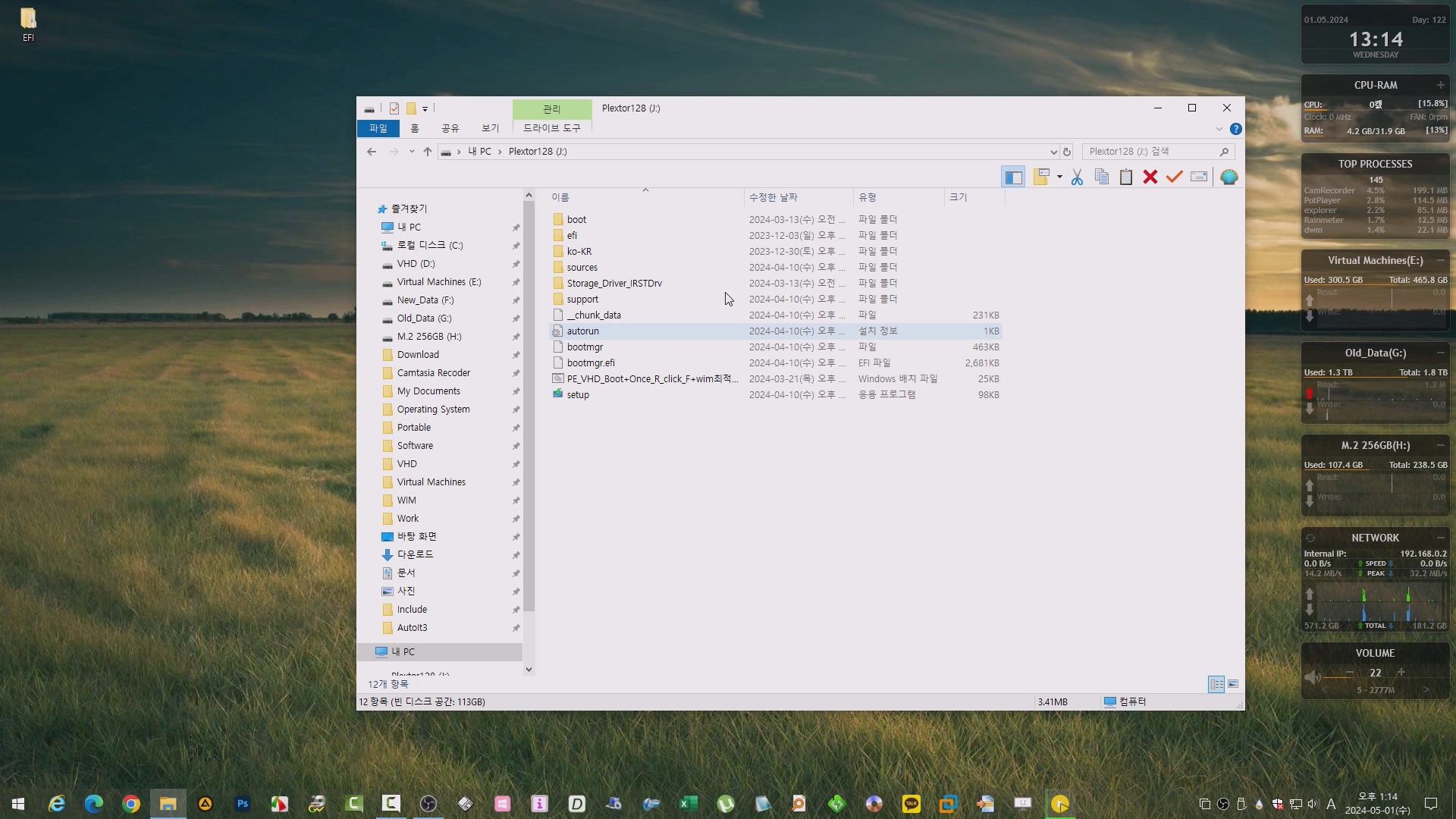This screenshot has height=819, width=1456.
Task: Launch Google Chrome from the taskbar
Action: 131,804
